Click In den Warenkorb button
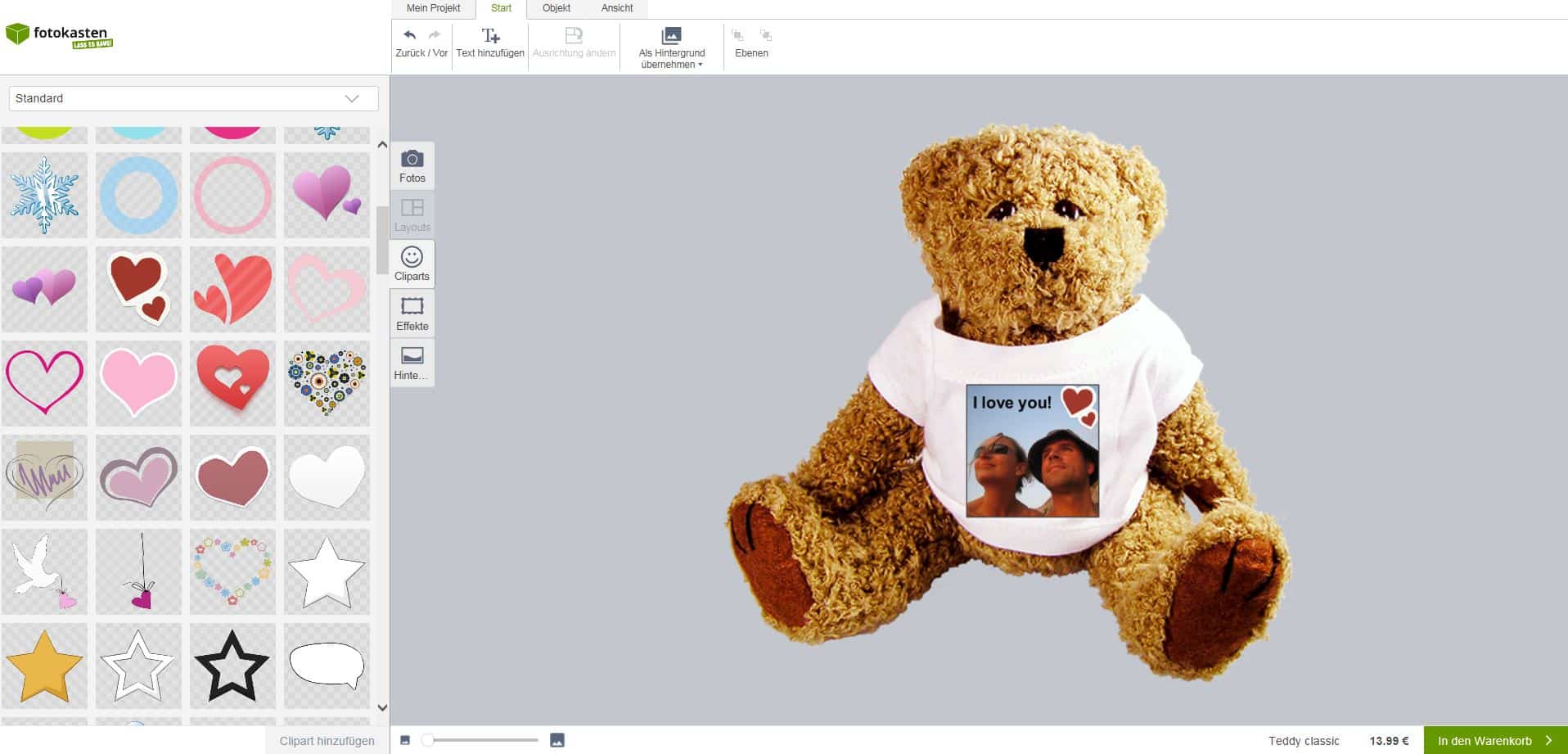This screenshot has width=1568, height=754. (x=1495, y=740)
